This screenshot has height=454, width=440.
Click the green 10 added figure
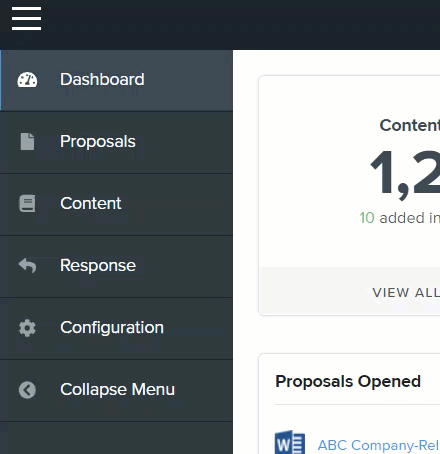coord(367,218)
